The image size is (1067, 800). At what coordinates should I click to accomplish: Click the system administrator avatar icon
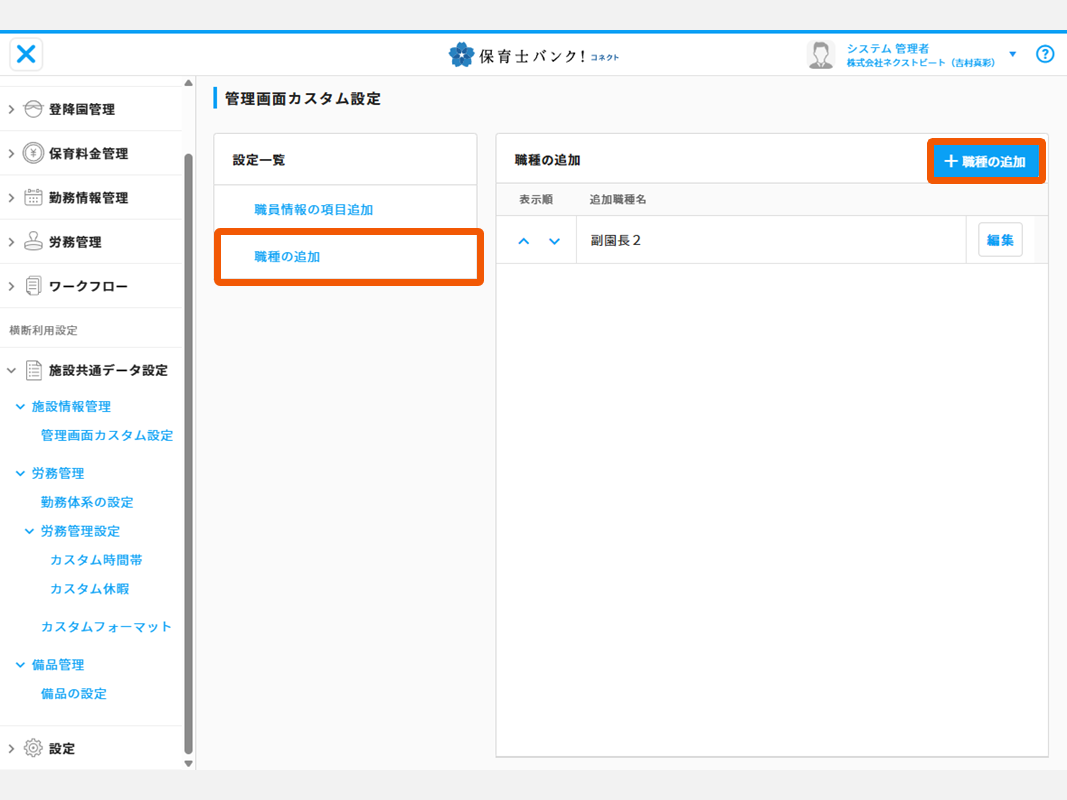(821, 55)
